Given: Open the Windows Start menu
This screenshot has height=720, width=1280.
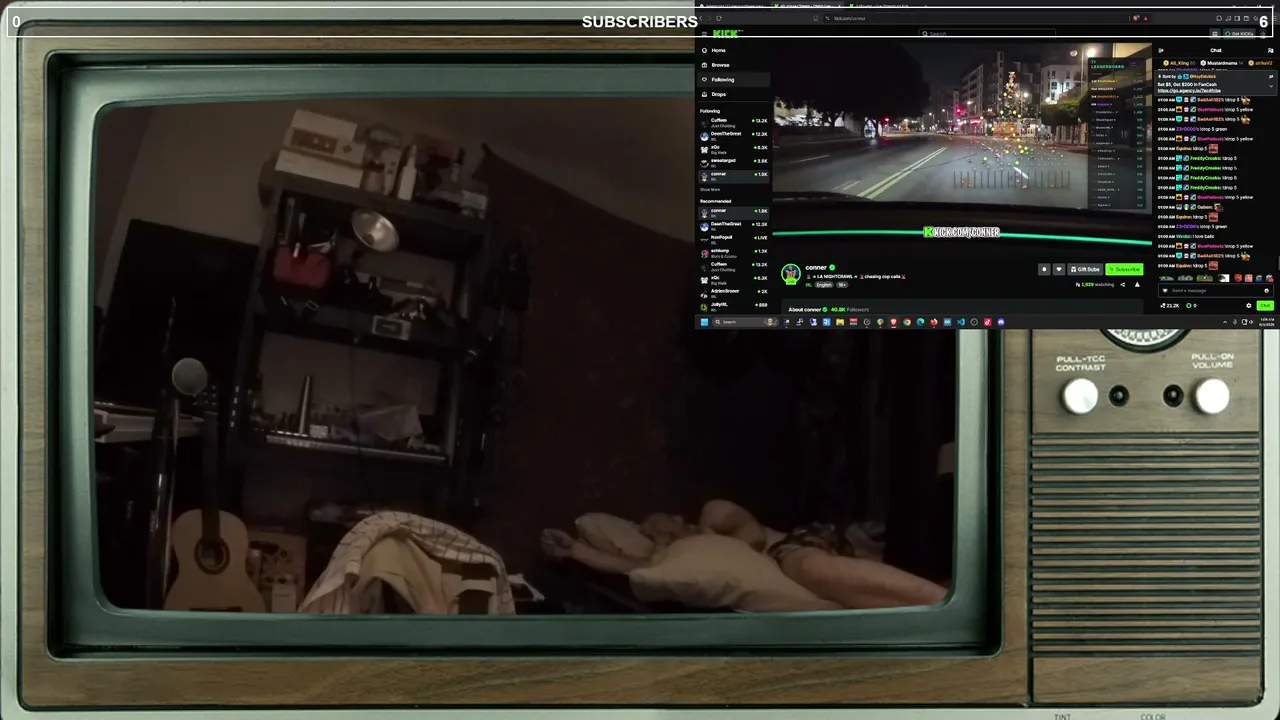Looking at the screenshot, I should (704, 322).
